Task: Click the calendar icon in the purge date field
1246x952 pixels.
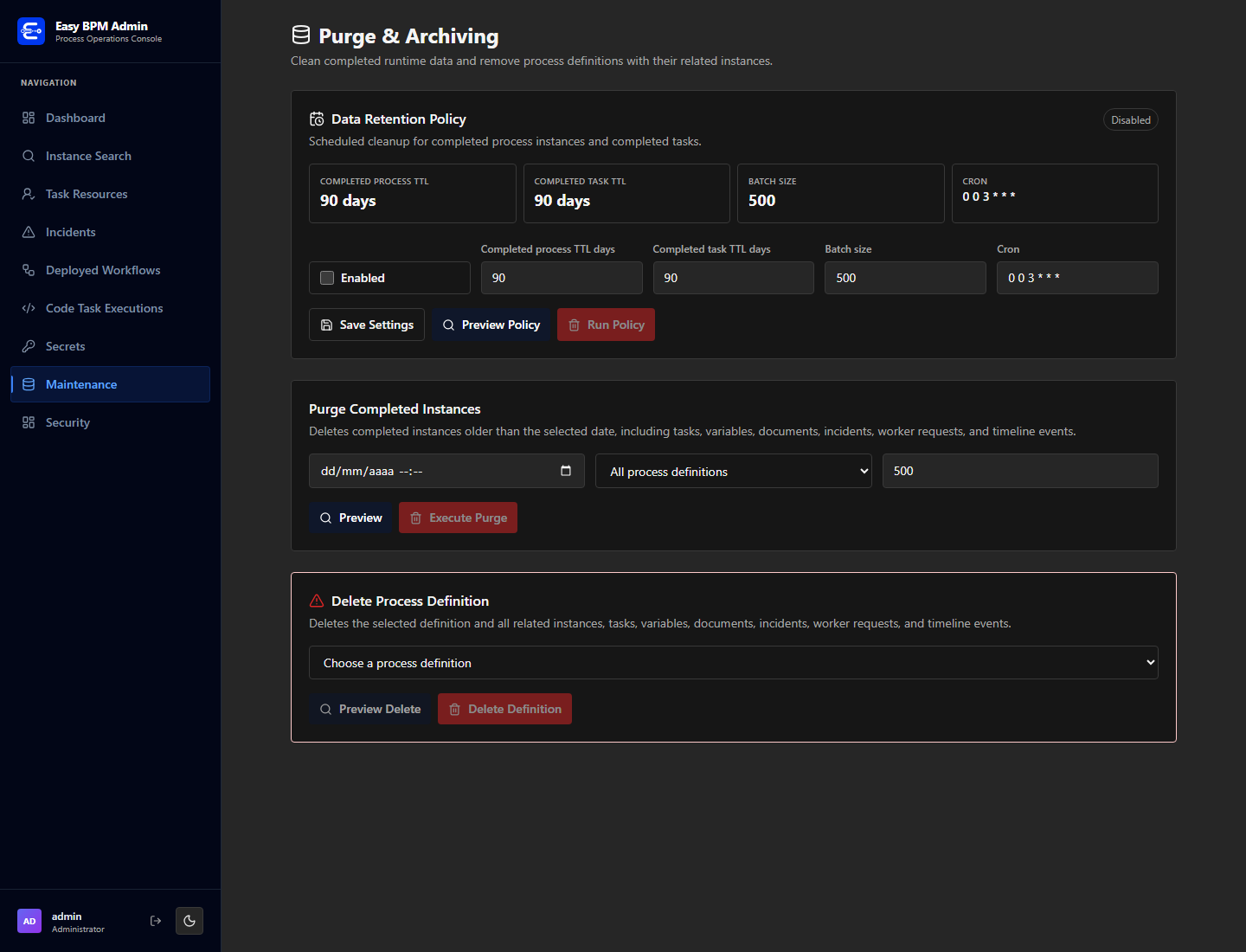Action: click(566, 471)
